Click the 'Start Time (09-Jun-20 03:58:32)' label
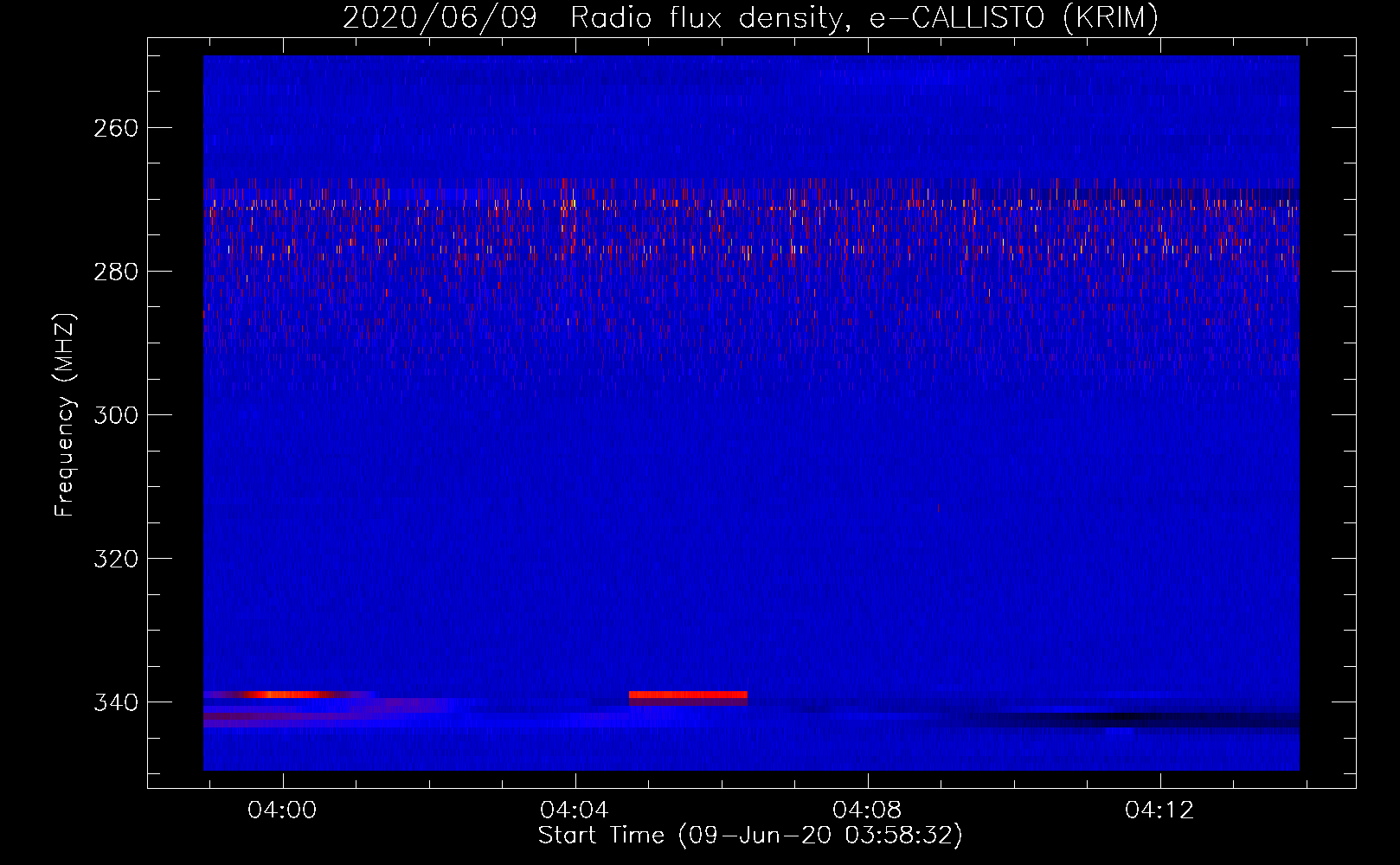This screenshot has width=1400, height=865. (750, 836)
